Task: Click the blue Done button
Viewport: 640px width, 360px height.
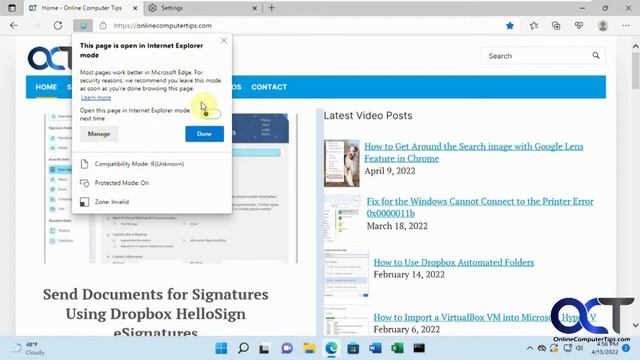Action: pyautogui.click(x=204, y=134)
